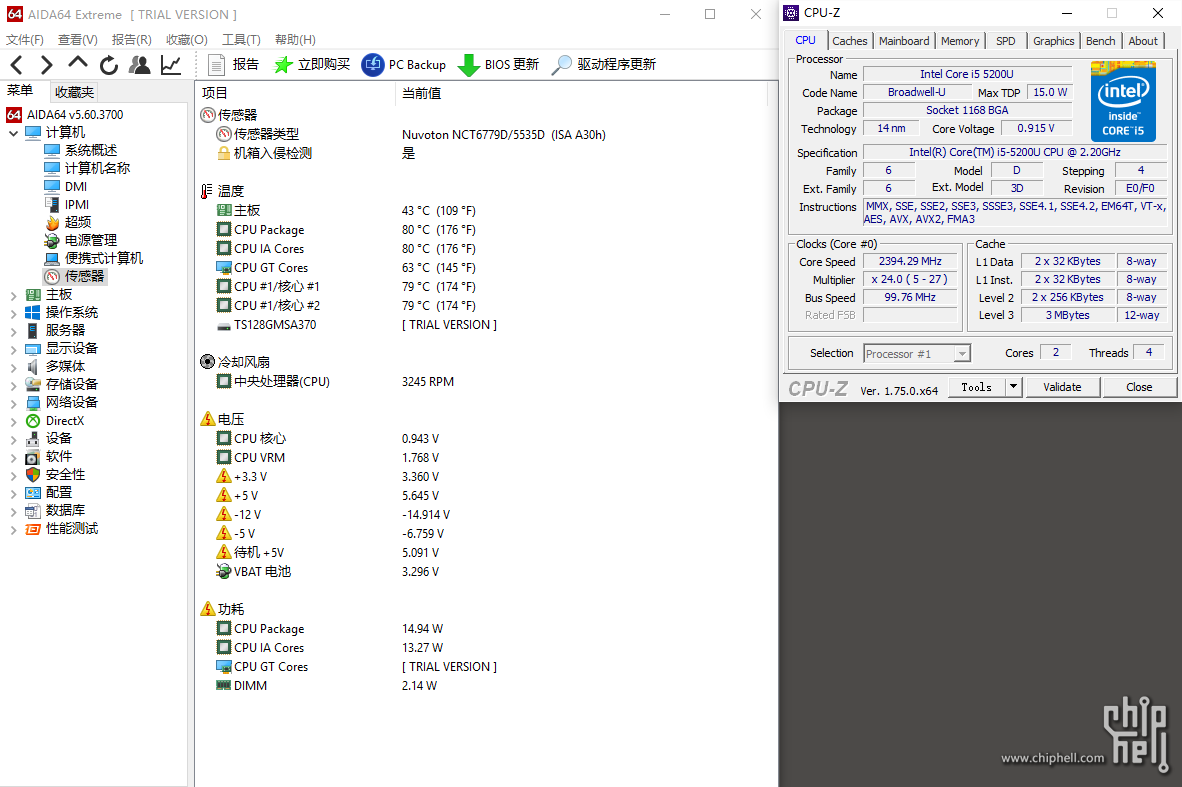Switch to CPU-Z Caches tab
This screenshot has width=1182, height=787.
(x=850, y=41)
